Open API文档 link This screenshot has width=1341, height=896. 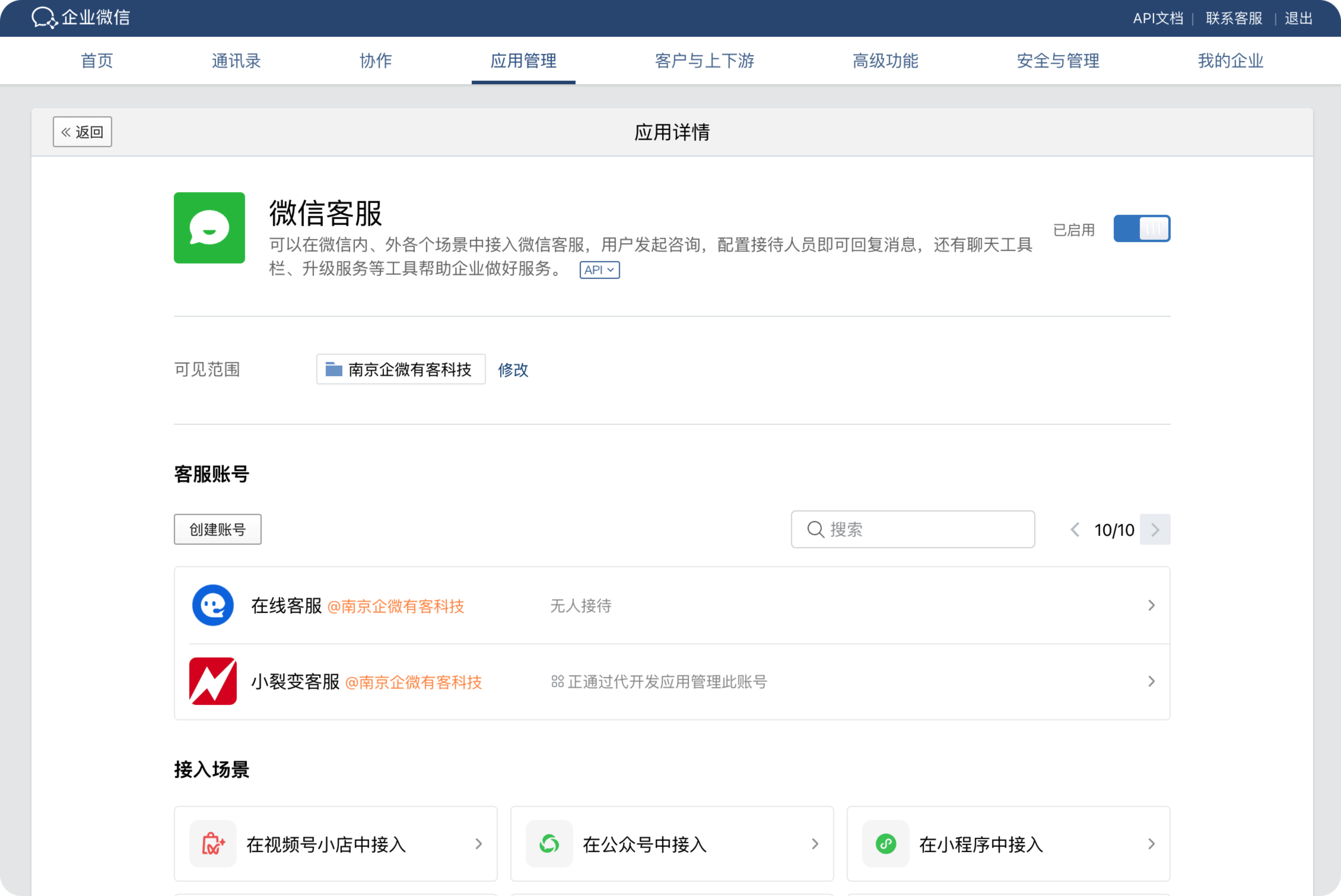(x=1158, y=18)
